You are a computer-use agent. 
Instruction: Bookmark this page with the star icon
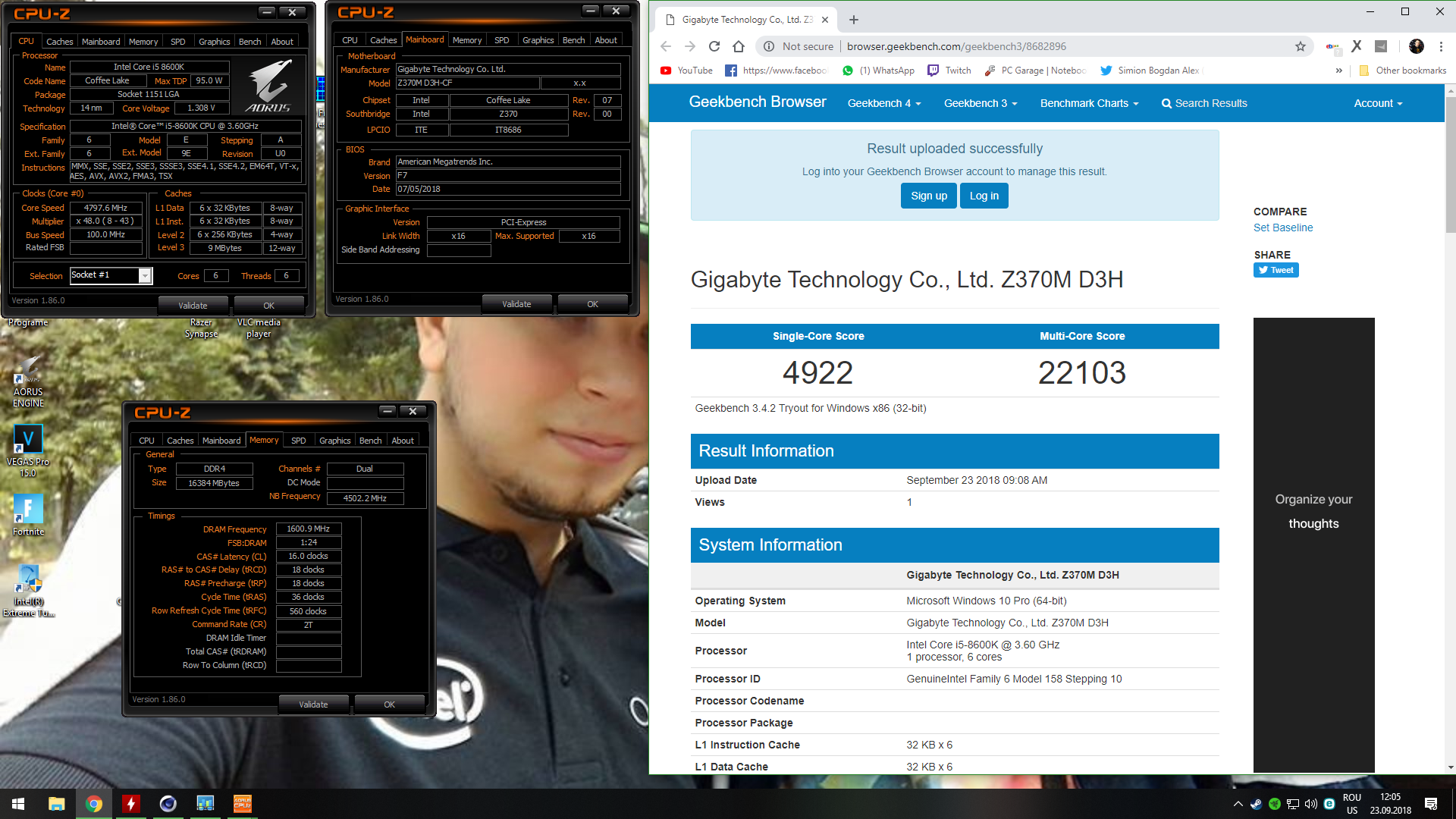[1301, 46]
